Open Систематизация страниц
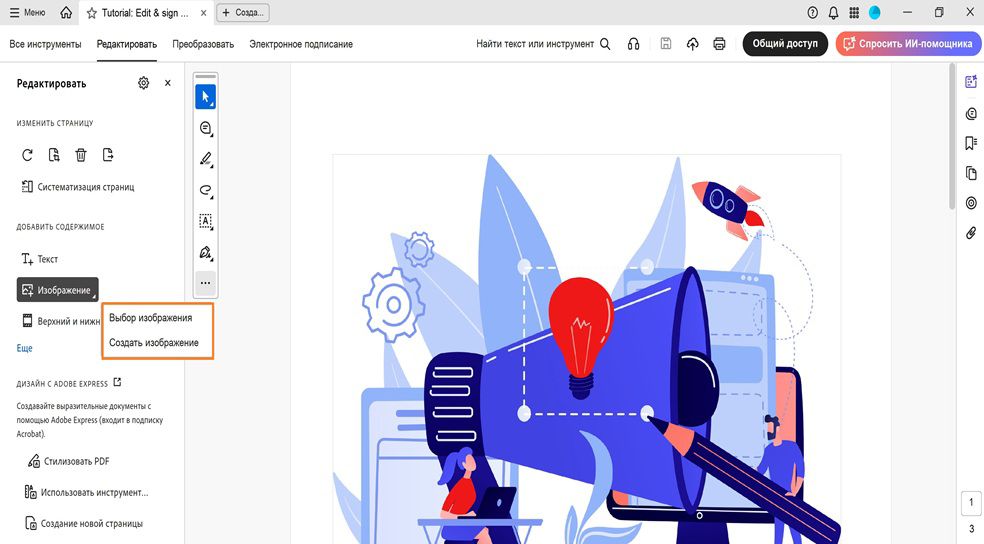984x544 pixels. [78, 186]
